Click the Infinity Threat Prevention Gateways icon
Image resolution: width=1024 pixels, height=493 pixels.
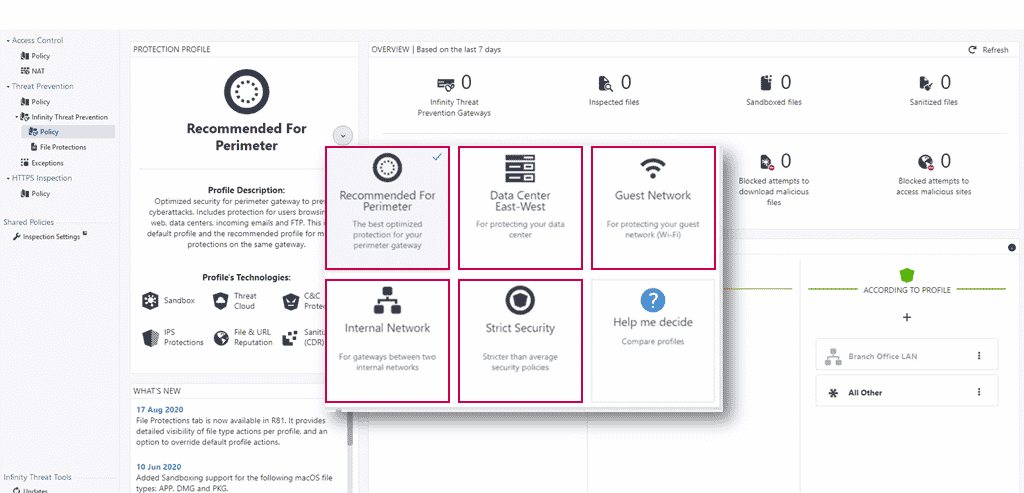(x=446, y=84)
